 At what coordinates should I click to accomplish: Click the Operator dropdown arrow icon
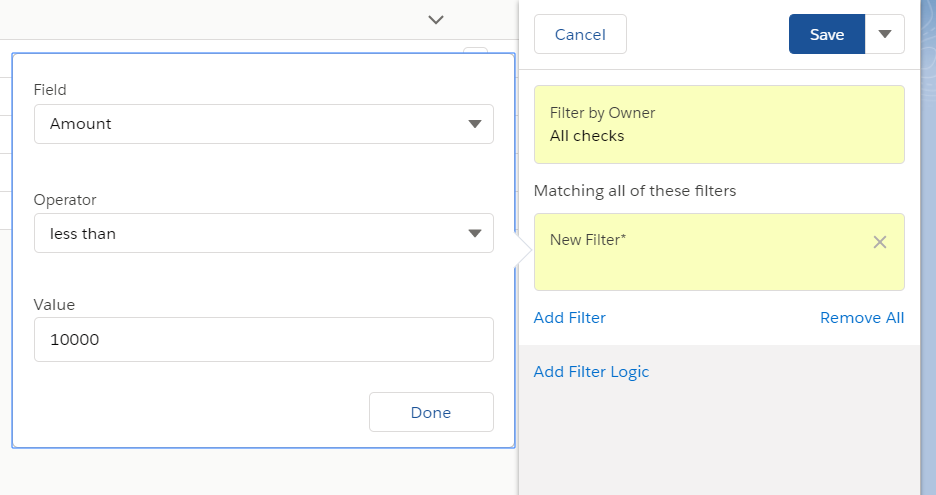[x=475, y=233]
